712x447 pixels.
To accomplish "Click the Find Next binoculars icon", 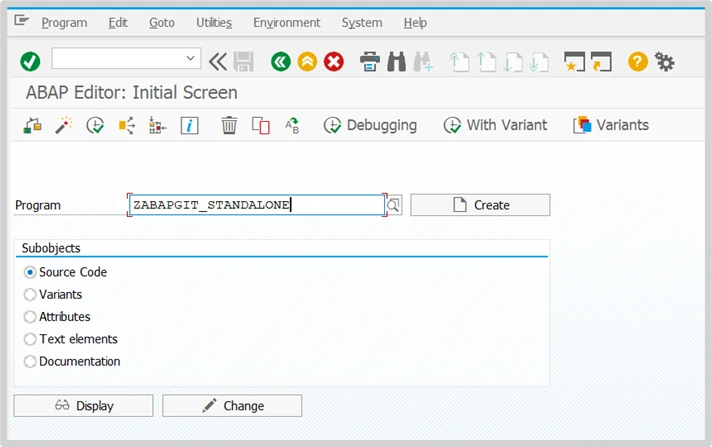I will pos(423,62).
